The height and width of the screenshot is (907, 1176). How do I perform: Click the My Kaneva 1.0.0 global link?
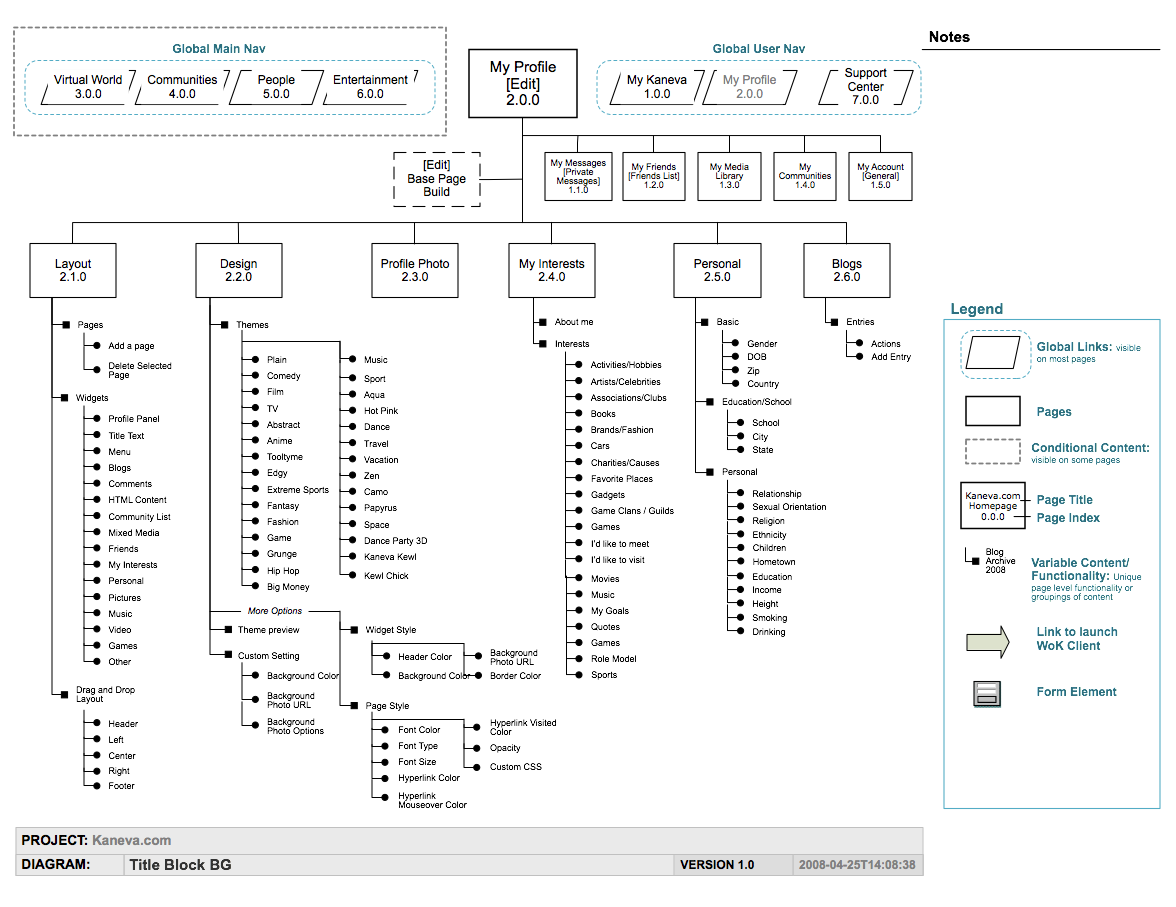pyautogui.click(x=658, y=87)
